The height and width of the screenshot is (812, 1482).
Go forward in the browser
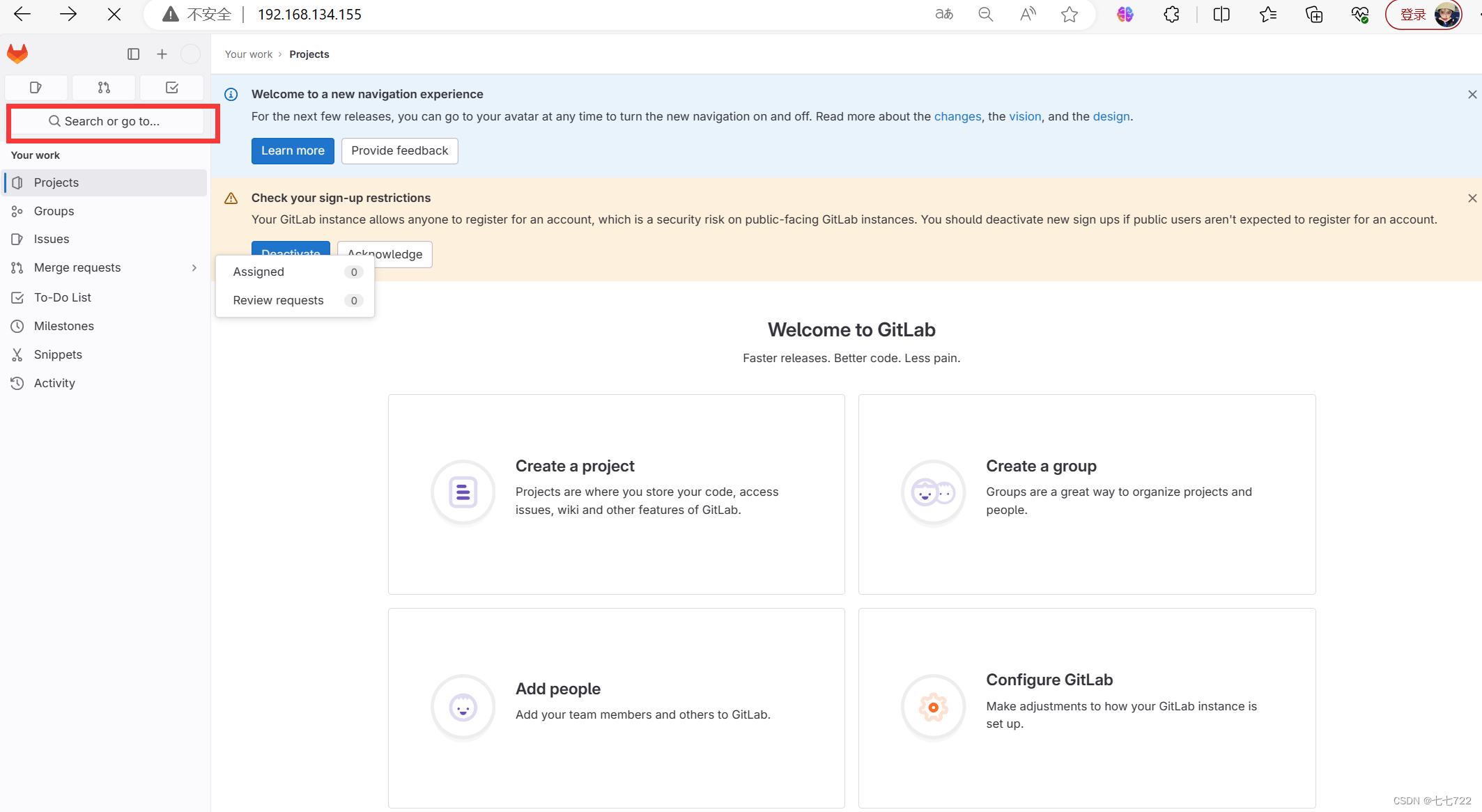(68, 14)
